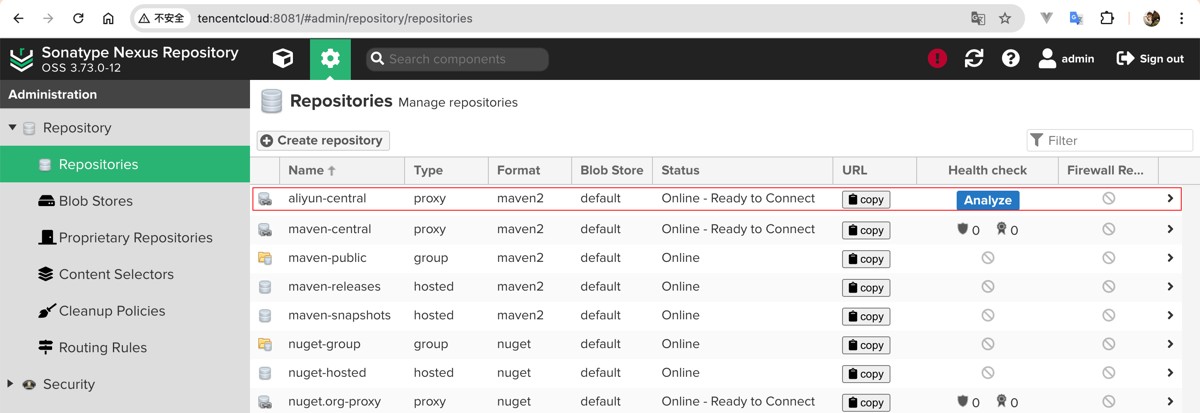Click the Sign out link

[x=1150, y=59]
